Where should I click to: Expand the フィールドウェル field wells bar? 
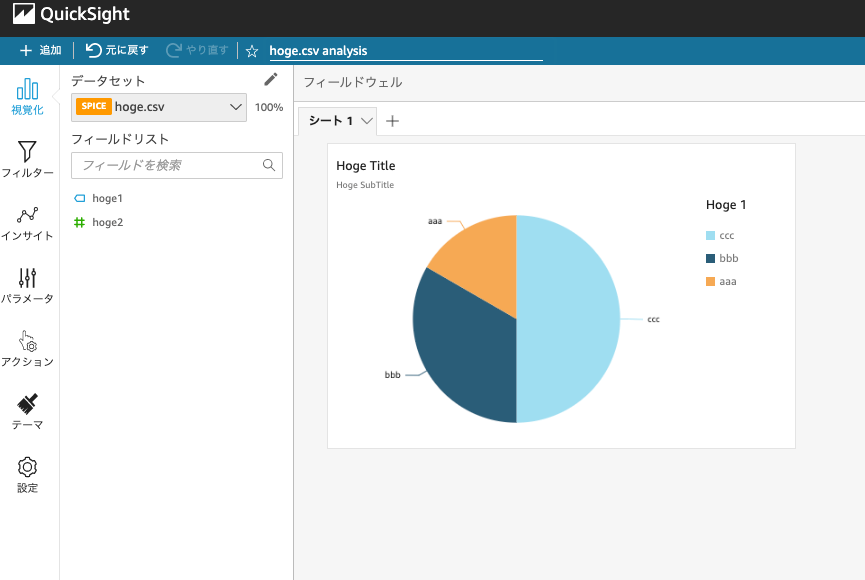pyautogui.click(x=580, y=82)
